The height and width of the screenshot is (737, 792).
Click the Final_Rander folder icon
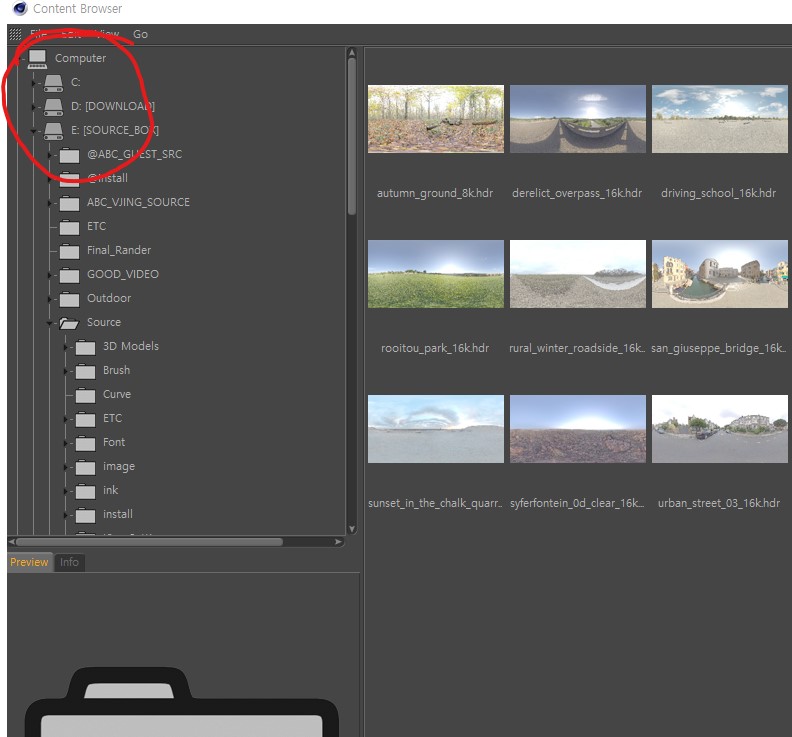(69, 251)
